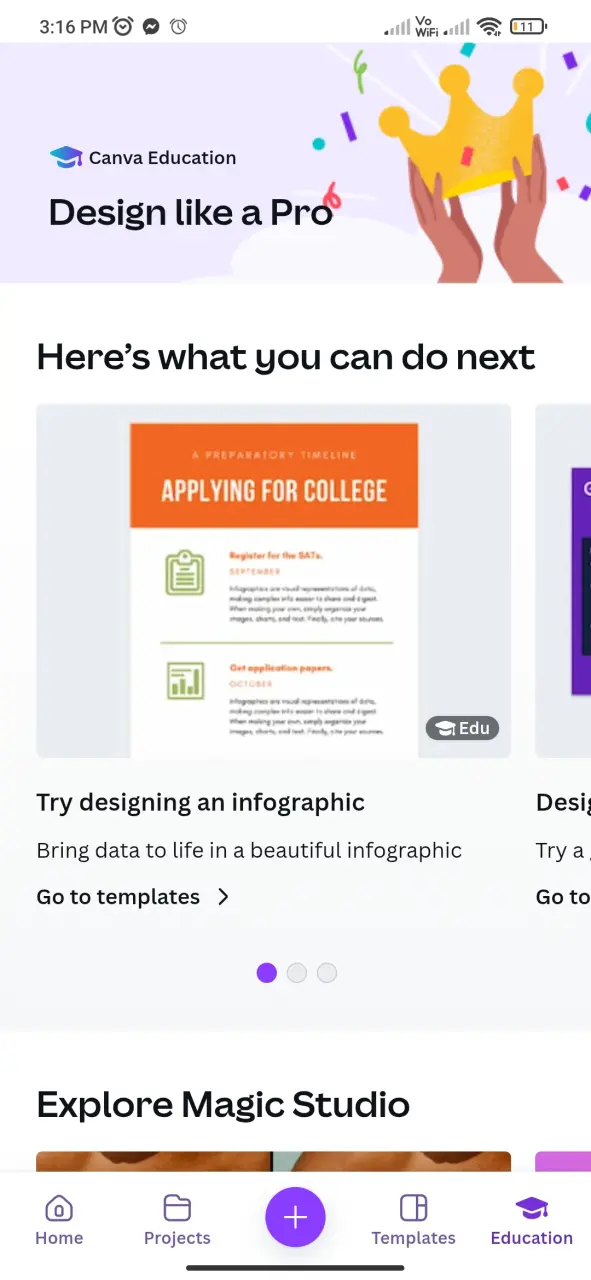591x1280 pixels.
Task: Open the Home tab icon
Action: [x=59, y=1208]
